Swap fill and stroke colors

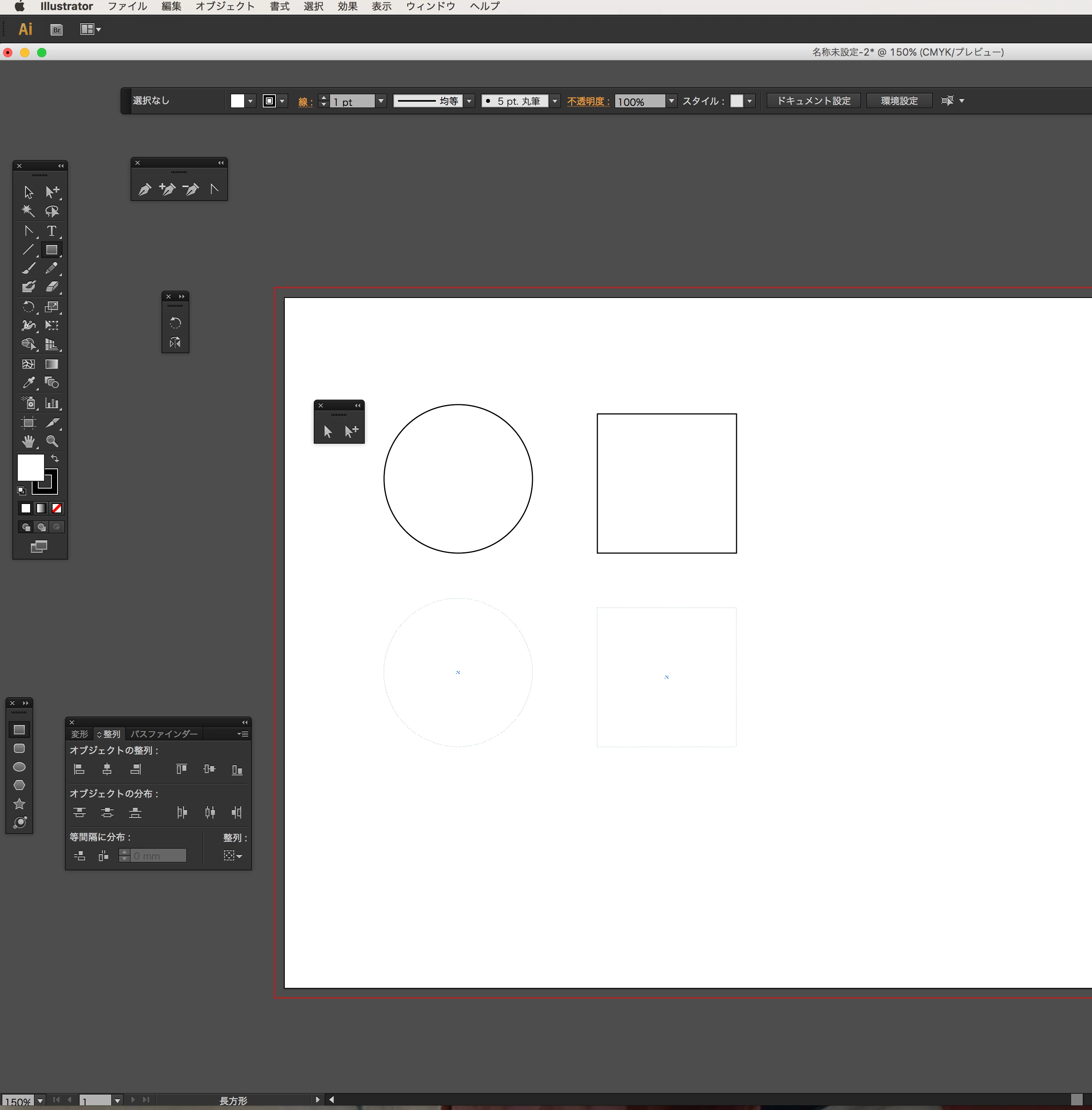coord(55,458)
